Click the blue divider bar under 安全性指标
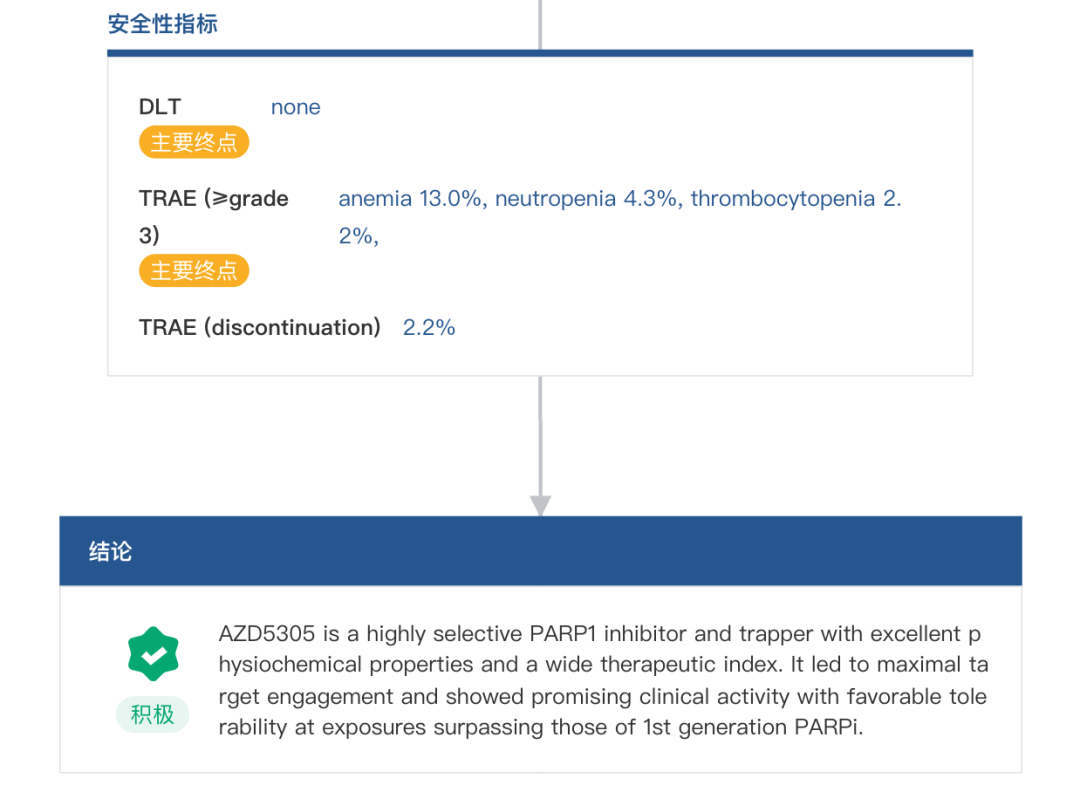Screen dimensions: 1080x785 coord(540,53)
